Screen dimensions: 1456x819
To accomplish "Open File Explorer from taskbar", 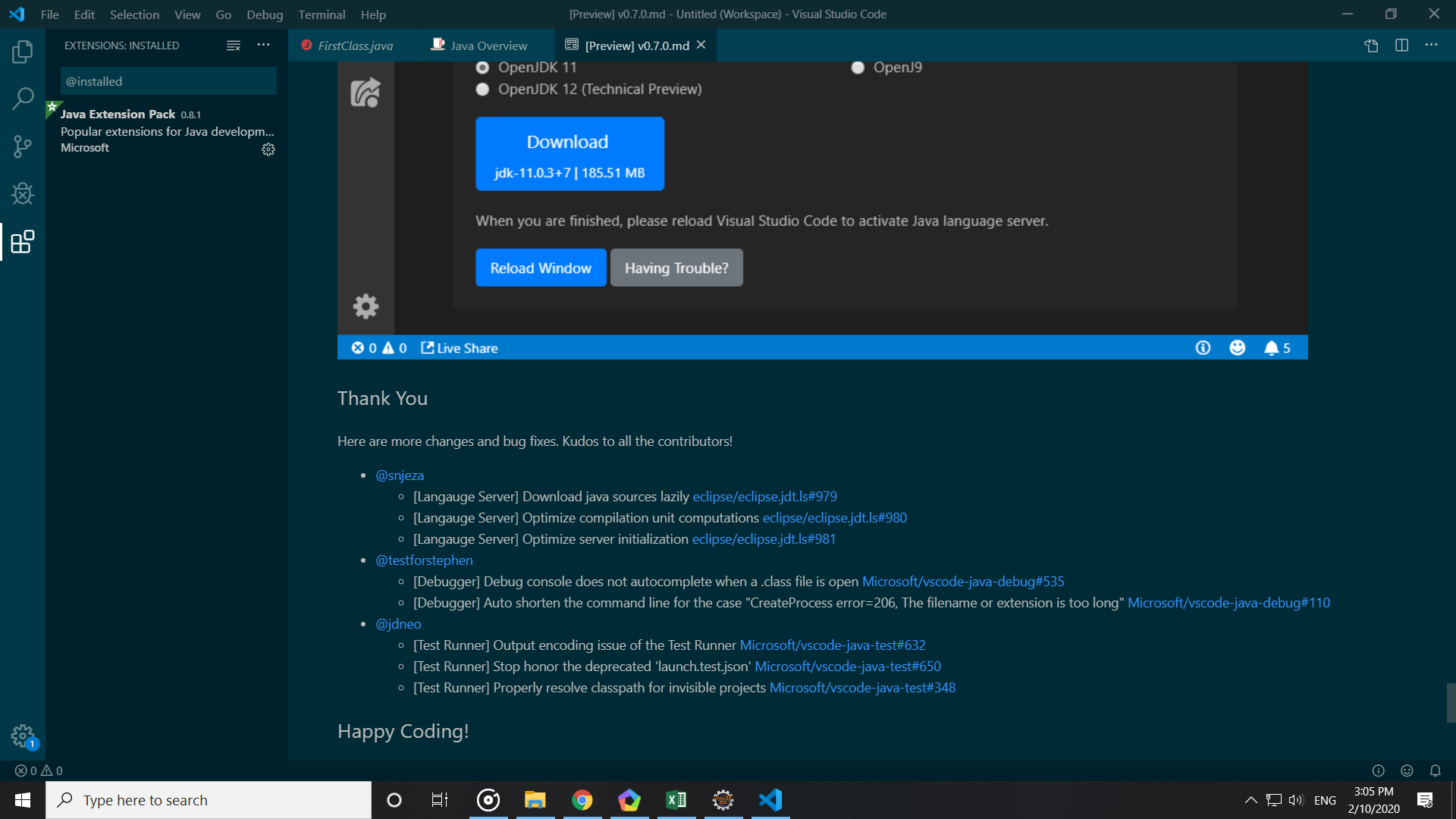I will click(x=535, y=800).
